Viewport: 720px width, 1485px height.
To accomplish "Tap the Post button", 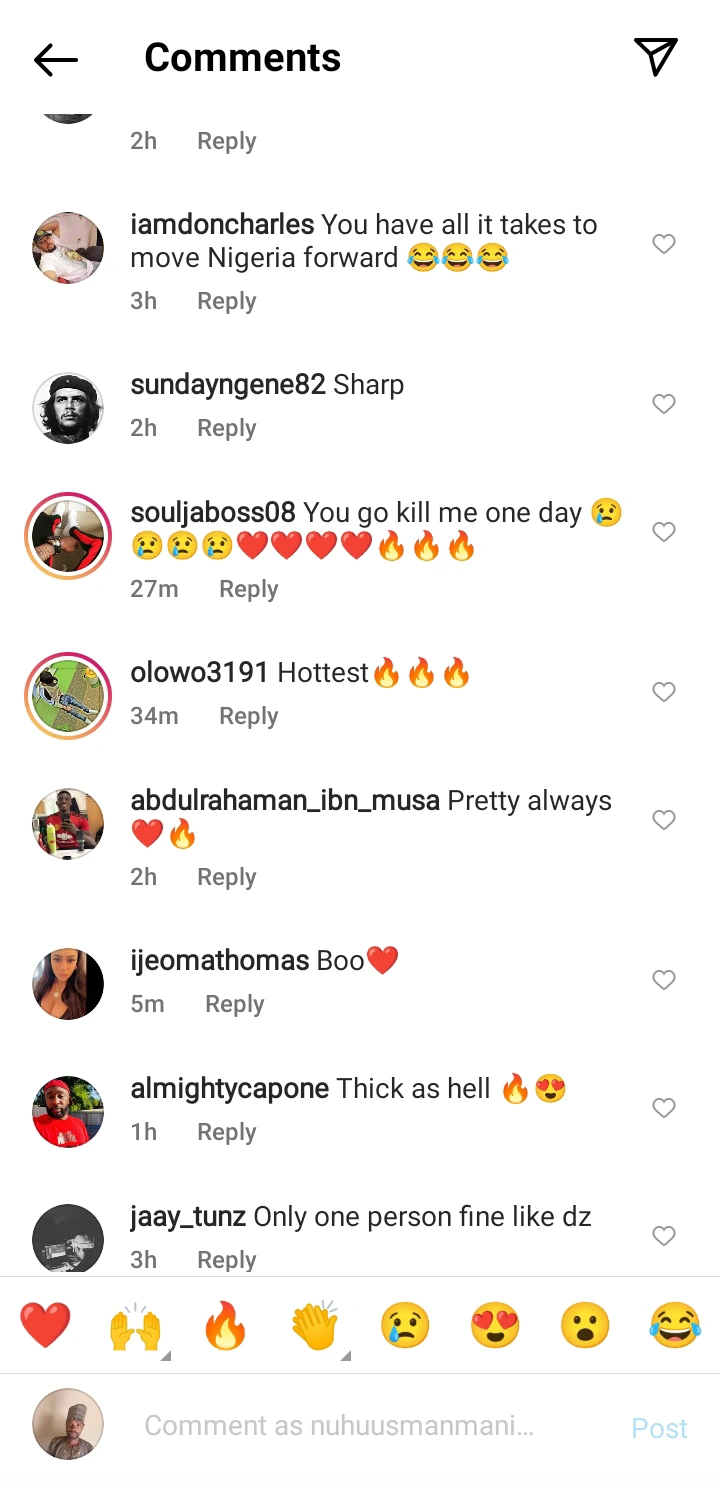I will (x=659, y=1429).
